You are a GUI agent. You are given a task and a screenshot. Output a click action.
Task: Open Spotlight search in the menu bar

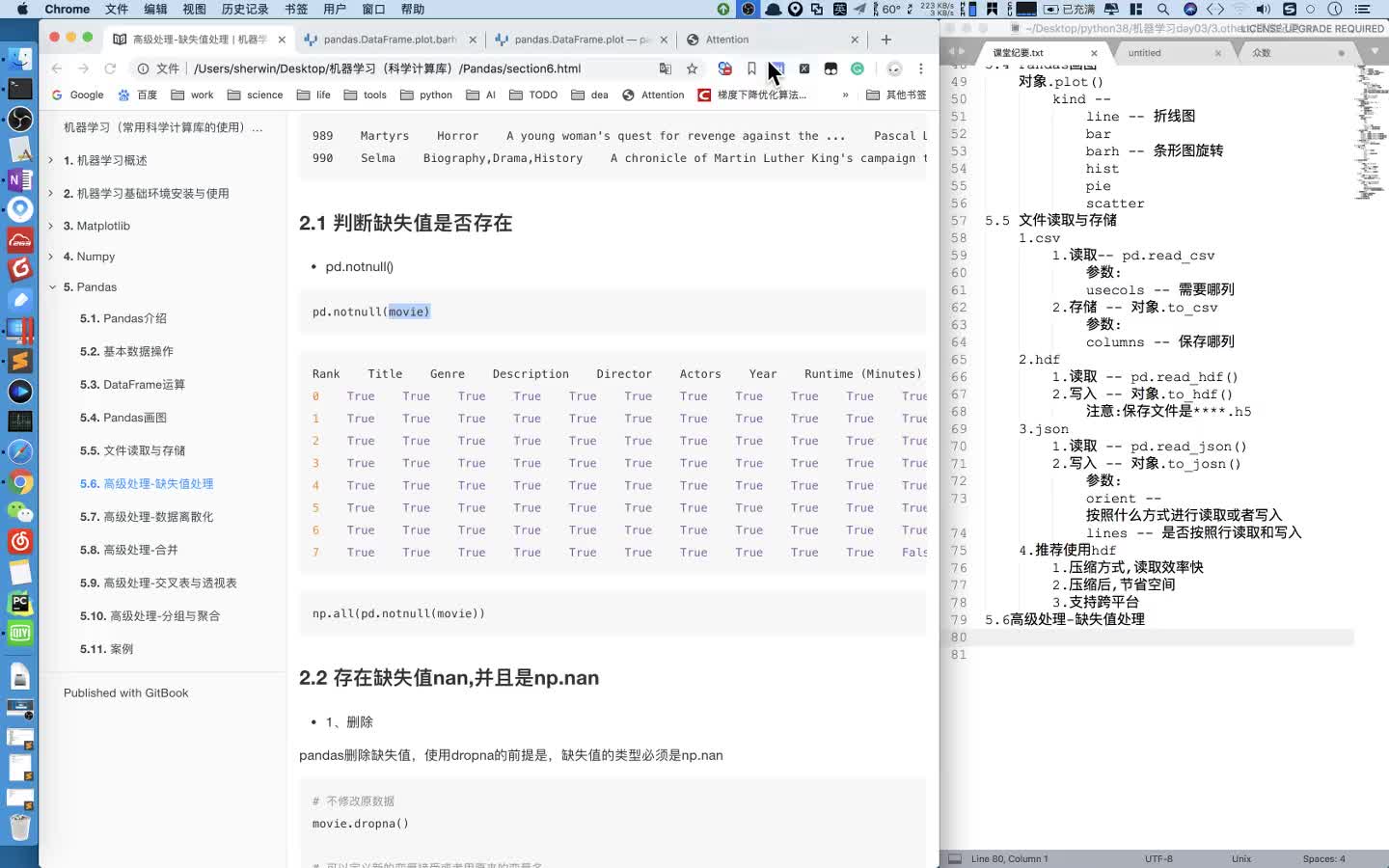(x=1163, y=9)
